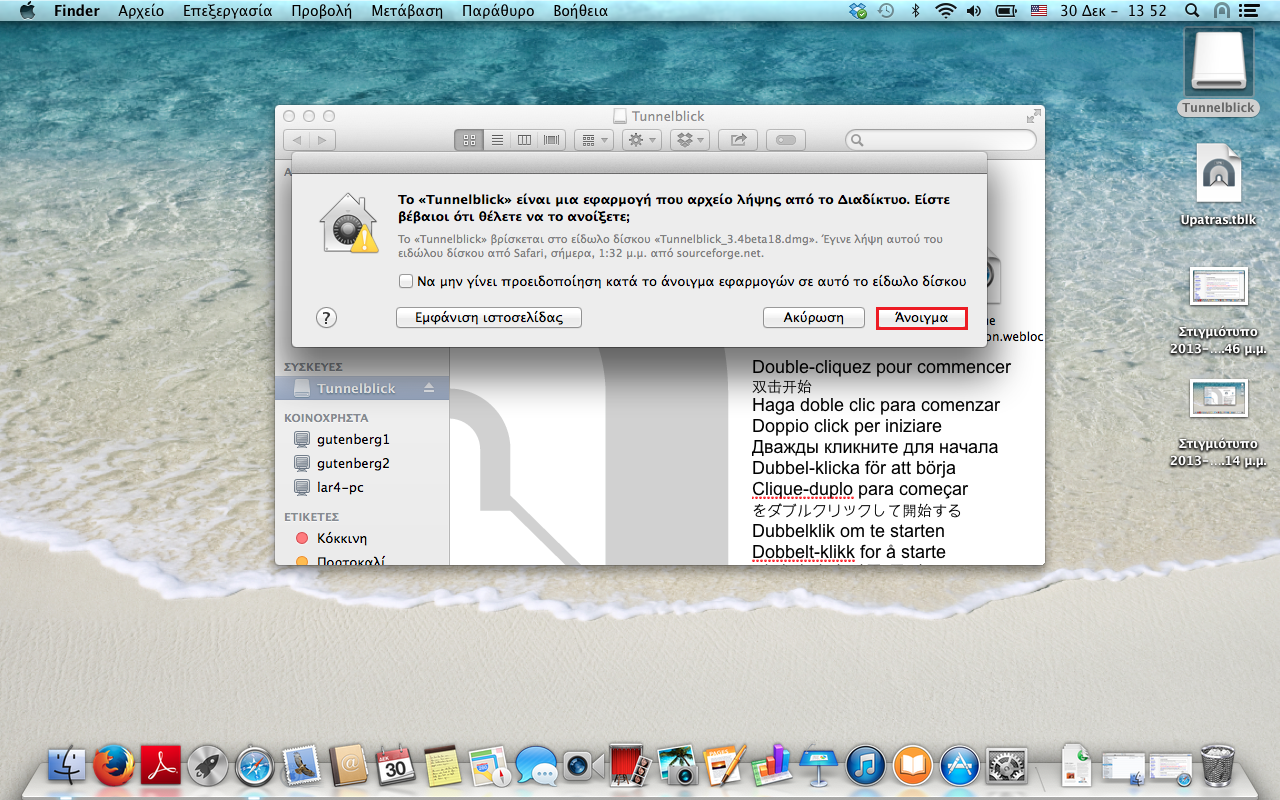Switch Finder to icon view
This screenshot has width=1280, height=800.
coord(468,141)
